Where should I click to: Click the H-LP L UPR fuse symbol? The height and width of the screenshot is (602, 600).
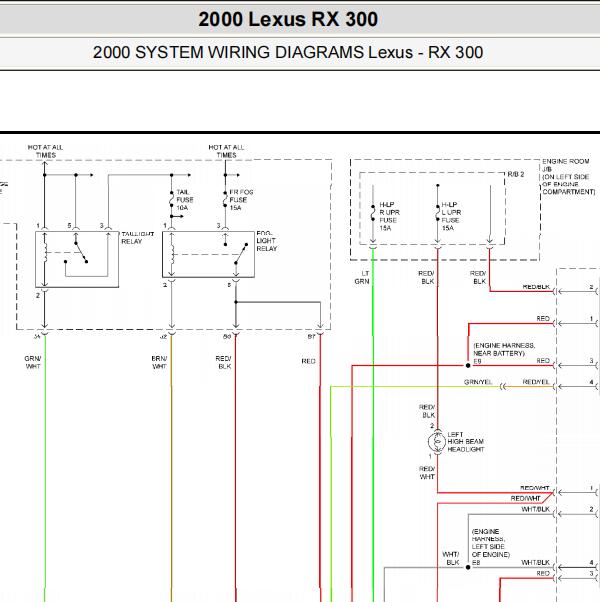point(438,213)
